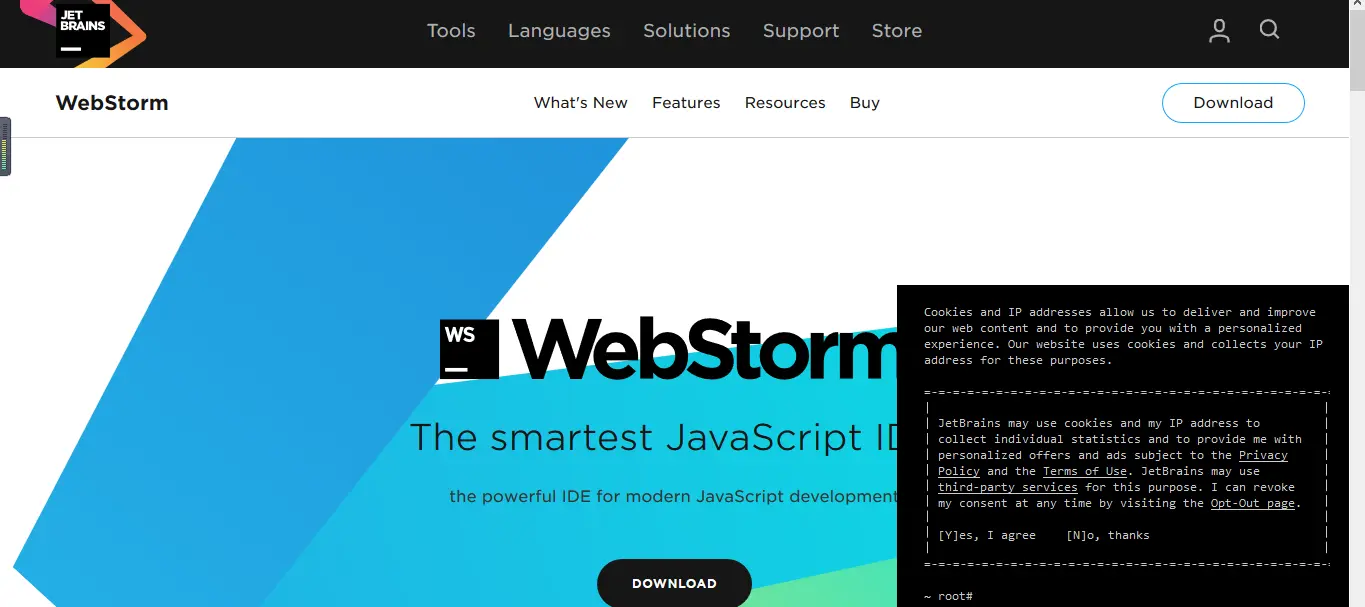This screenshot has width=1365, height=607.
Task: Go to the Store page
Action: [x=897, y=31]
